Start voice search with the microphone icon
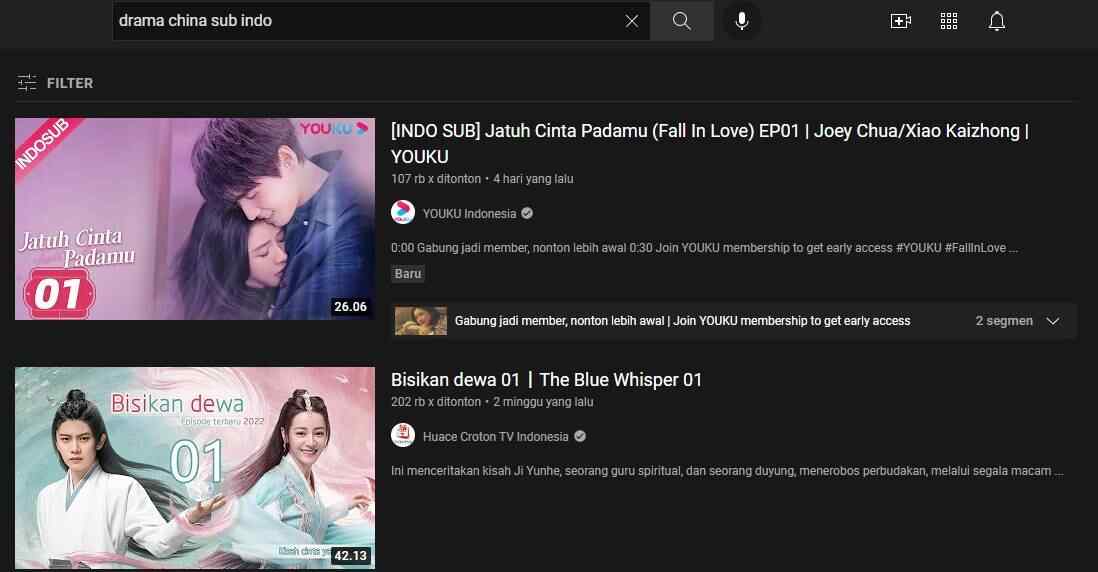1098x572 pixels. [x=742, y=21]
